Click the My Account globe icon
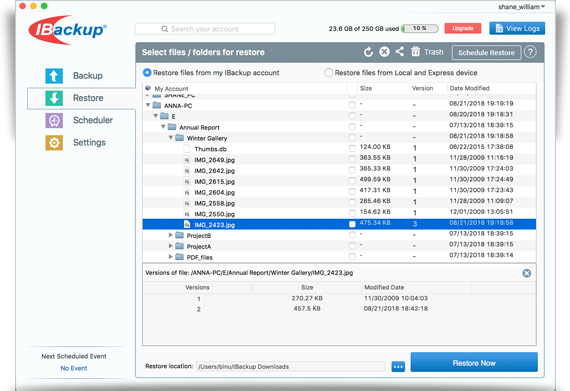The height and width of the screenshot is (391, 570). pyautogui.click(x=148, y=88)
